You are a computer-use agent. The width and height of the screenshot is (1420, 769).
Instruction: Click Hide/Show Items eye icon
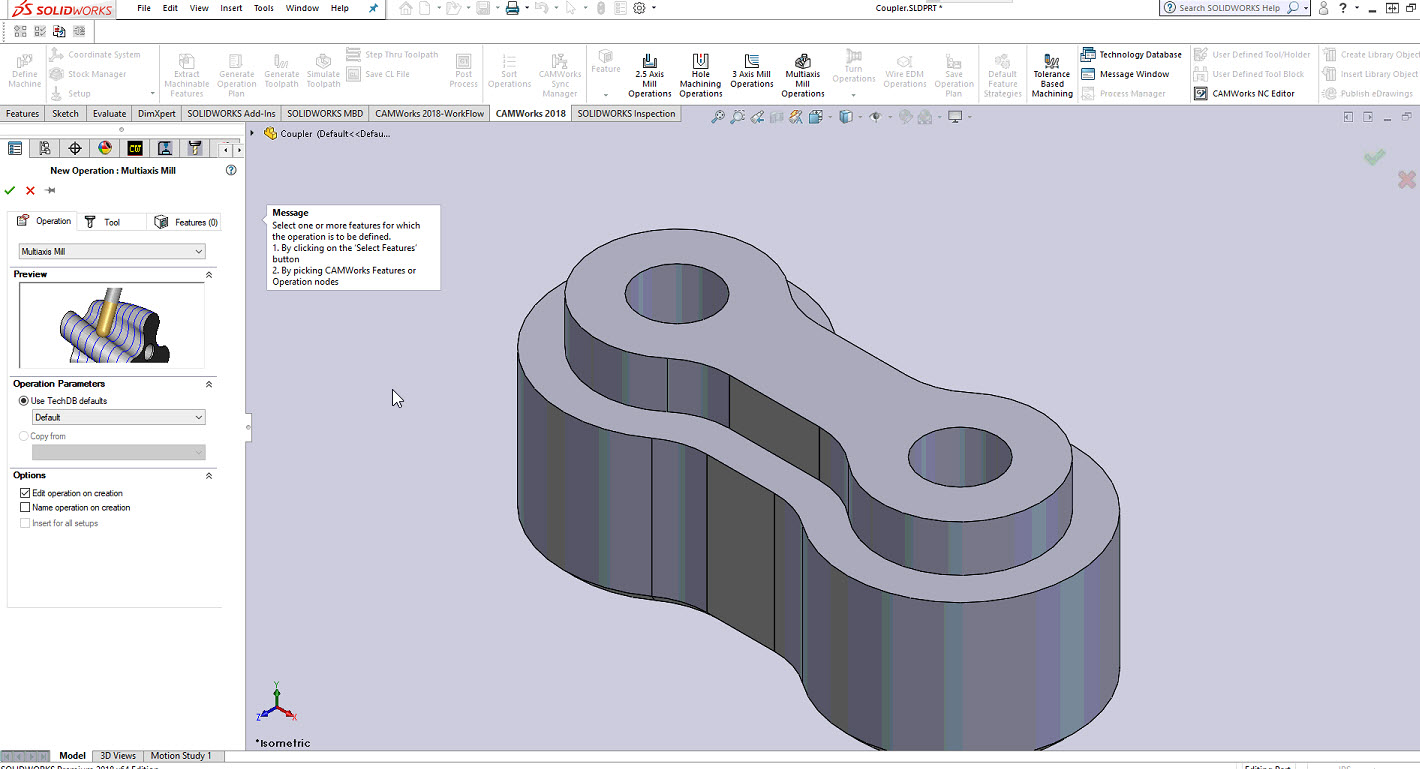tap(874, 117)
